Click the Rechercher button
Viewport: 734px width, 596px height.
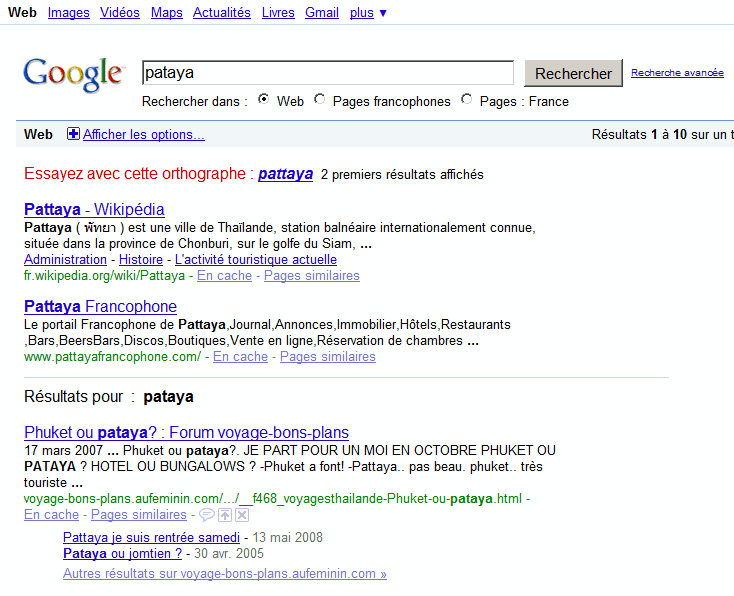[x=573, y=73]
